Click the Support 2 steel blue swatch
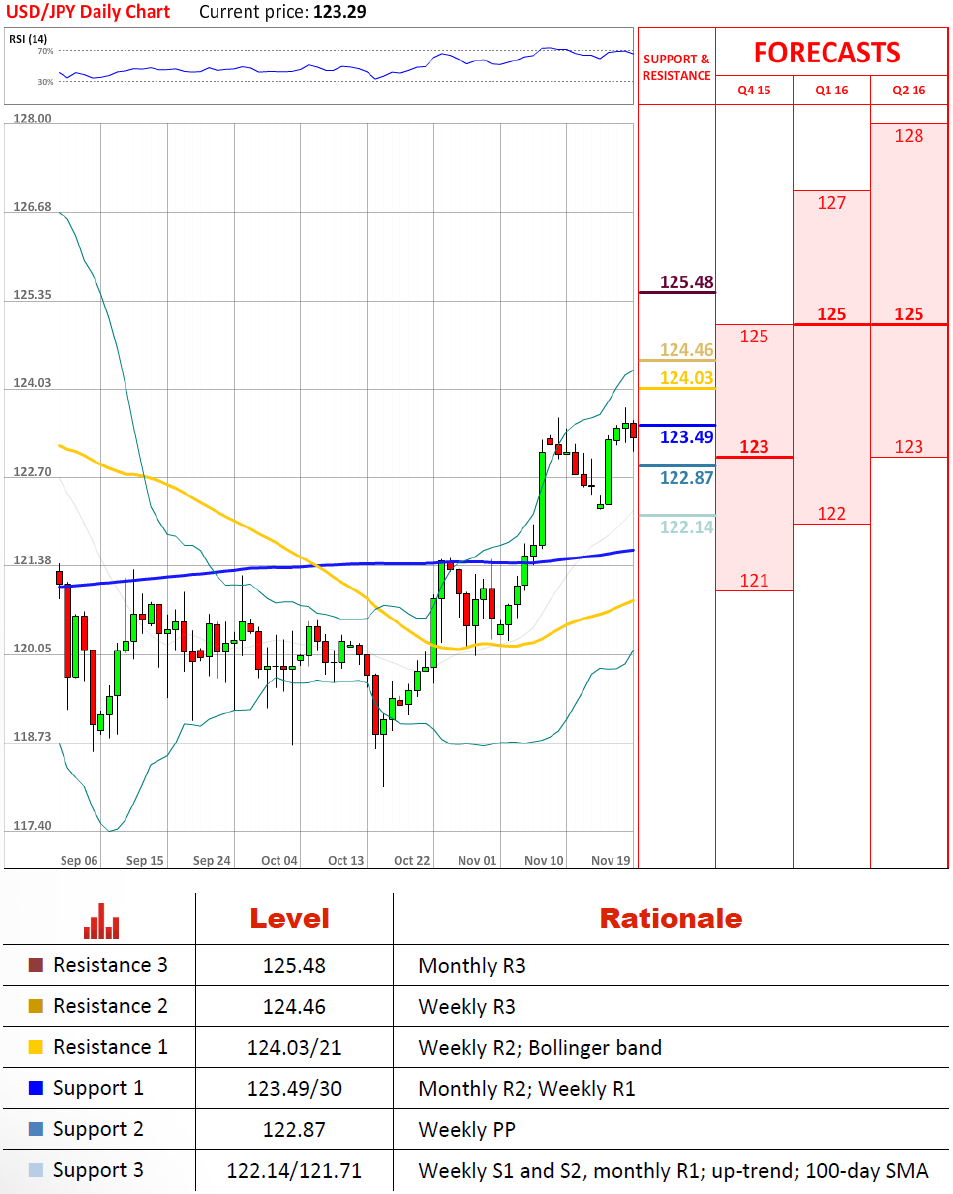This screenshot has height=1194, width=953. (36, 1129)
